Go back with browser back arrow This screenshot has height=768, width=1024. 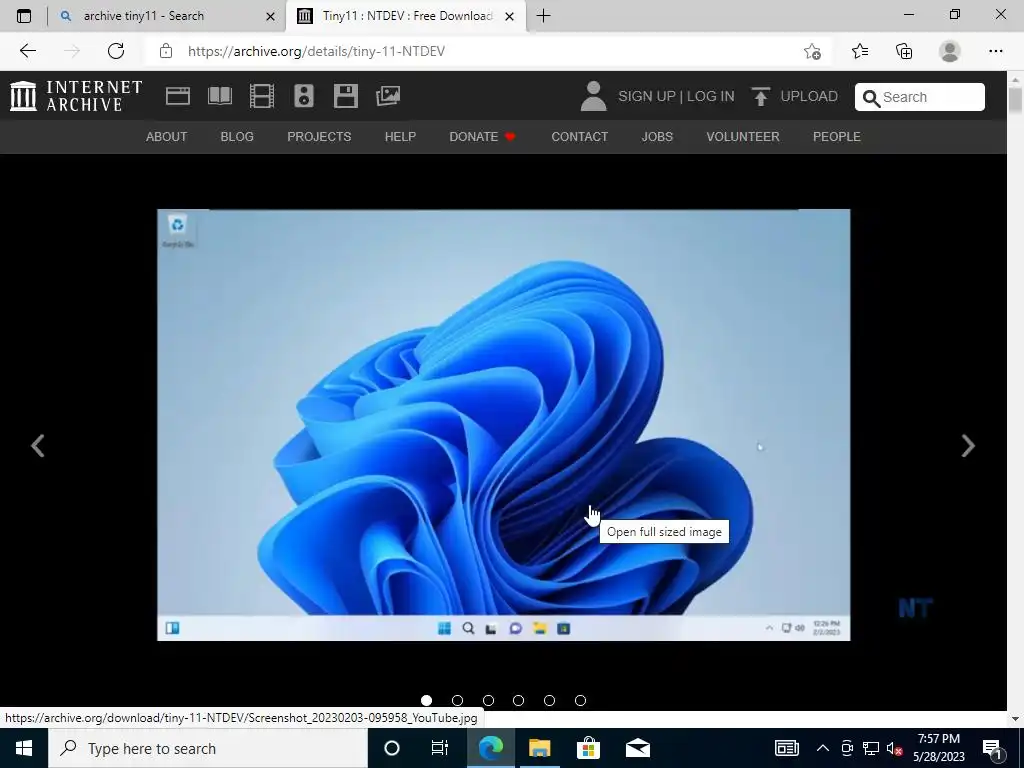pyautogui.click(x=27, y=51)
